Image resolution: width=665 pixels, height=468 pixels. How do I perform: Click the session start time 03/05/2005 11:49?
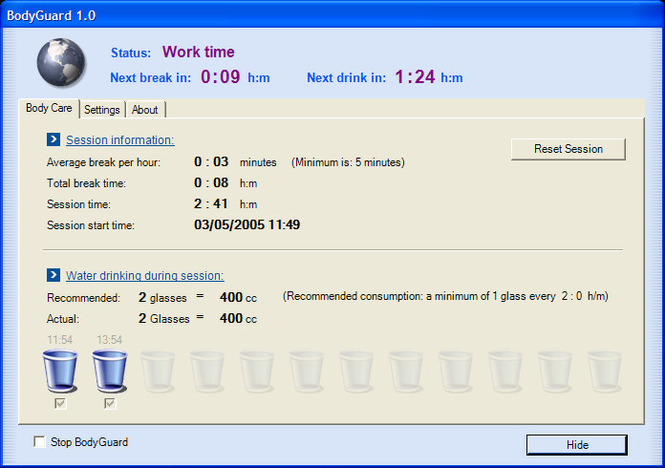point(247,224)
